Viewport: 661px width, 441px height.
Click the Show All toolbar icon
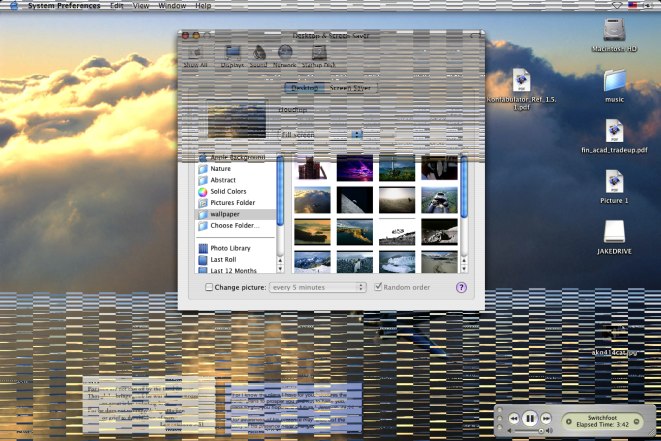(195, 54)
